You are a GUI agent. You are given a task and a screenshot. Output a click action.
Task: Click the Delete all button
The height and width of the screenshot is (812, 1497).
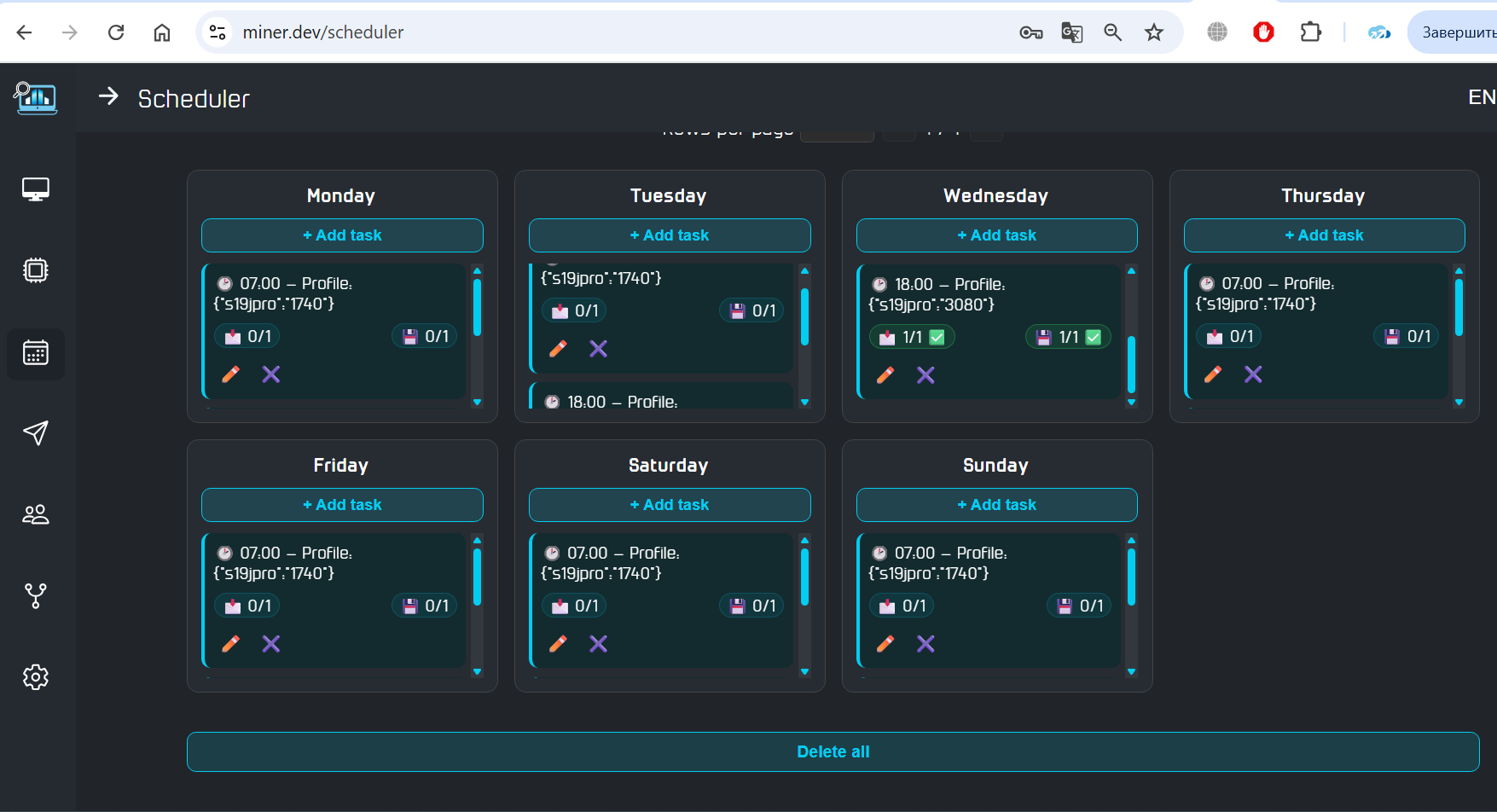coord(833,751)
